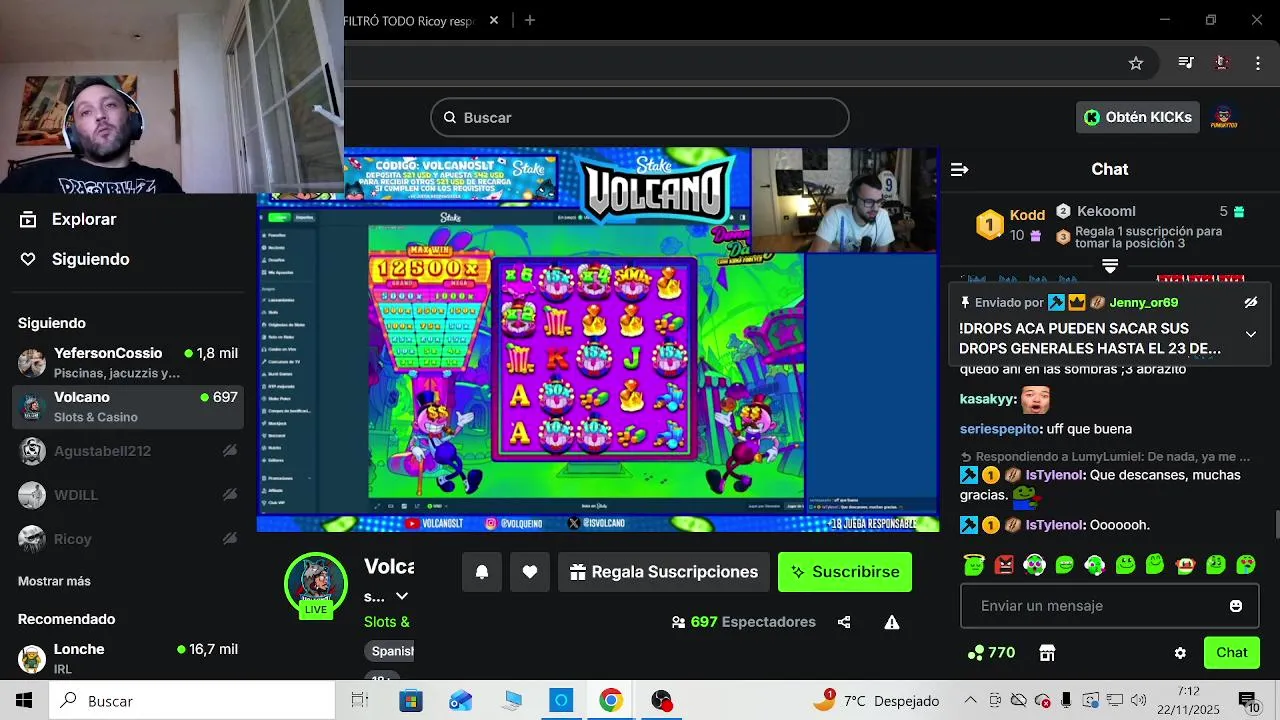Open Windows notification center
The width and height of the screenshot is (1280, 720).
pos(1249,701)
